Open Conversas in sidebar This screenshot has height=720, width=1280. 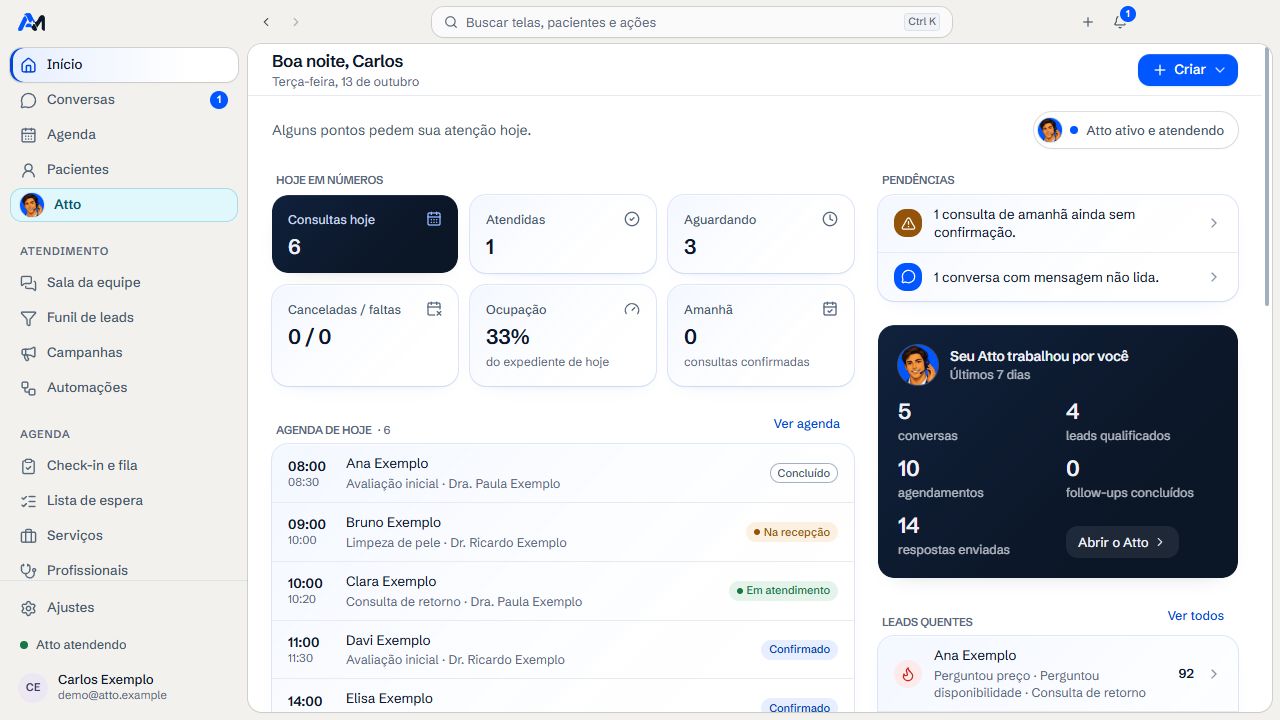click(x=124, y=99)
